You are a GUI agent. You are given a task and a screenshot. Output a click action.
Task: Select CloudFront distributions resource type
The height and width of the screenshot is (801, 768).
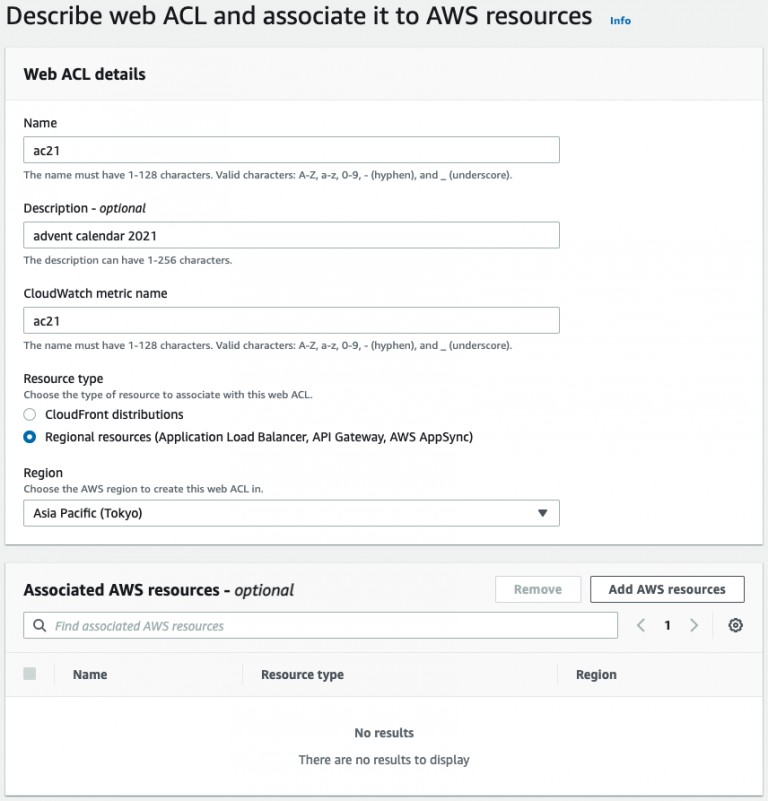pyautogui.click(x=30, y=414)
